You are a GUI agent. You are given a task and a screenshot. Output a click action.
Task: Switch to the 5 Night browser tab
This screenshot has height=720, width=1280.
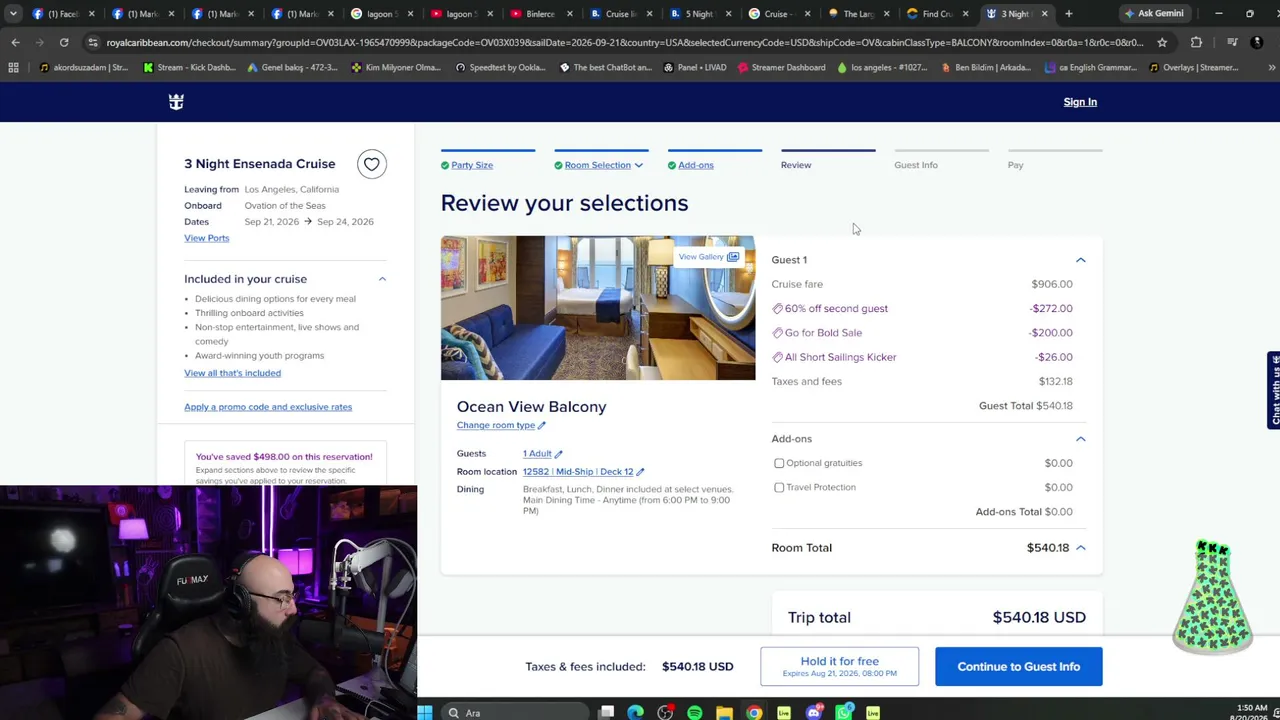(700, 13)
